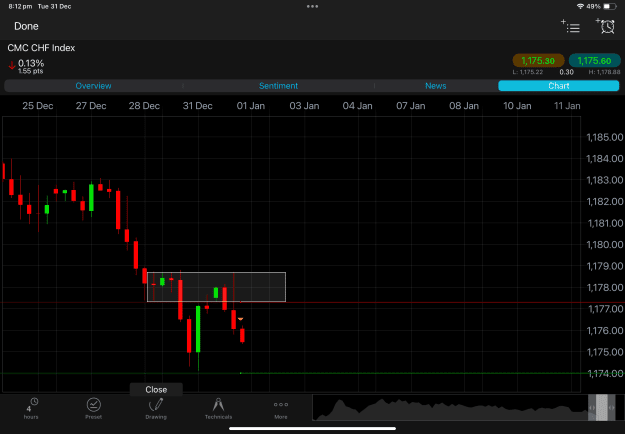This screenshot has height=434, width=625.
Task: Click the 25 Dec date label
Action: point(37,106)
